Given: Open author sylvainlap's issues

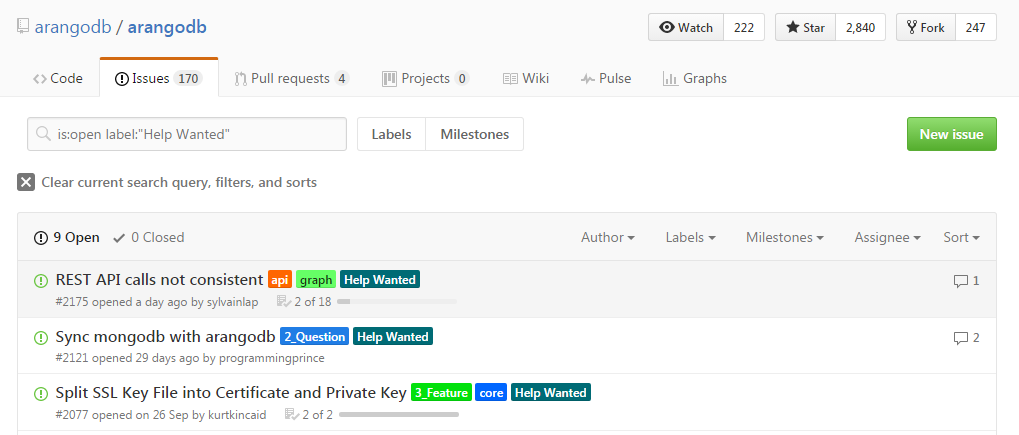Looking at the screenshot, I should [233, 302].
